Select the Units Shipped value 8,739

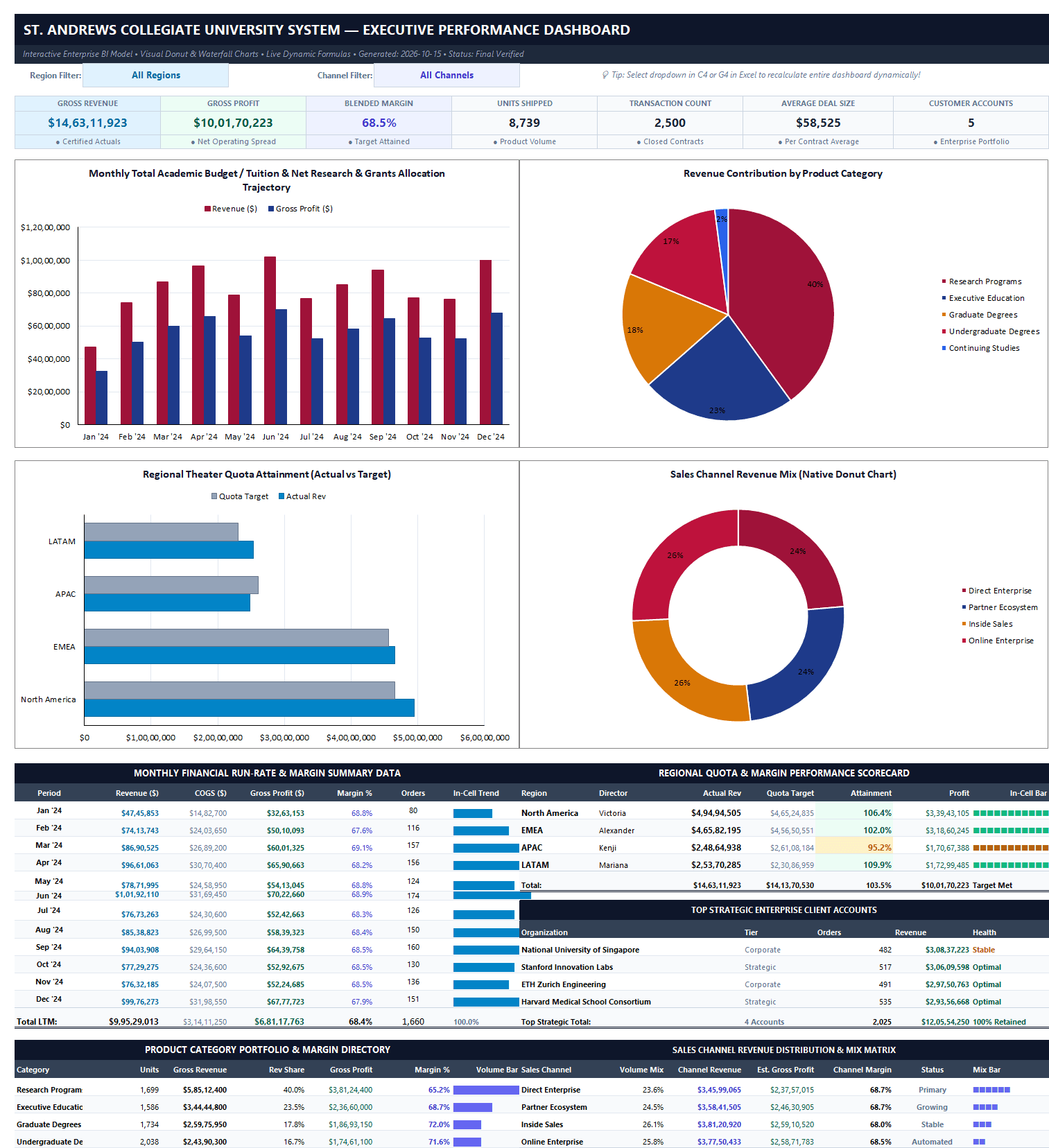pos(524,123)
